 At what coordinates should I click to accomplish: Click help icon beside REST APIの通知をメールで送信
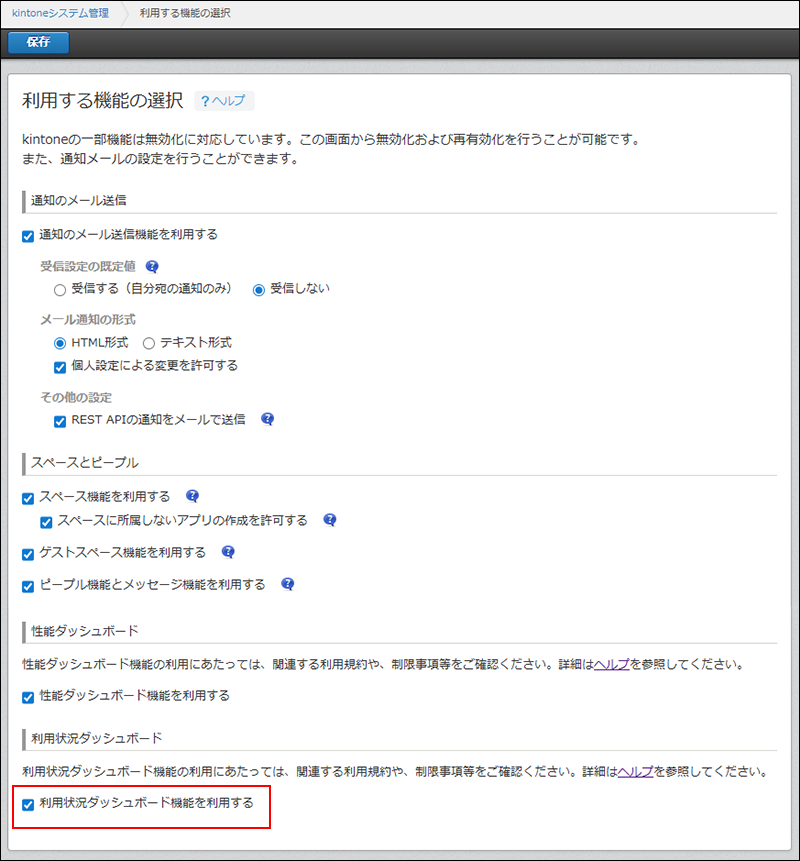pos(267,421)
